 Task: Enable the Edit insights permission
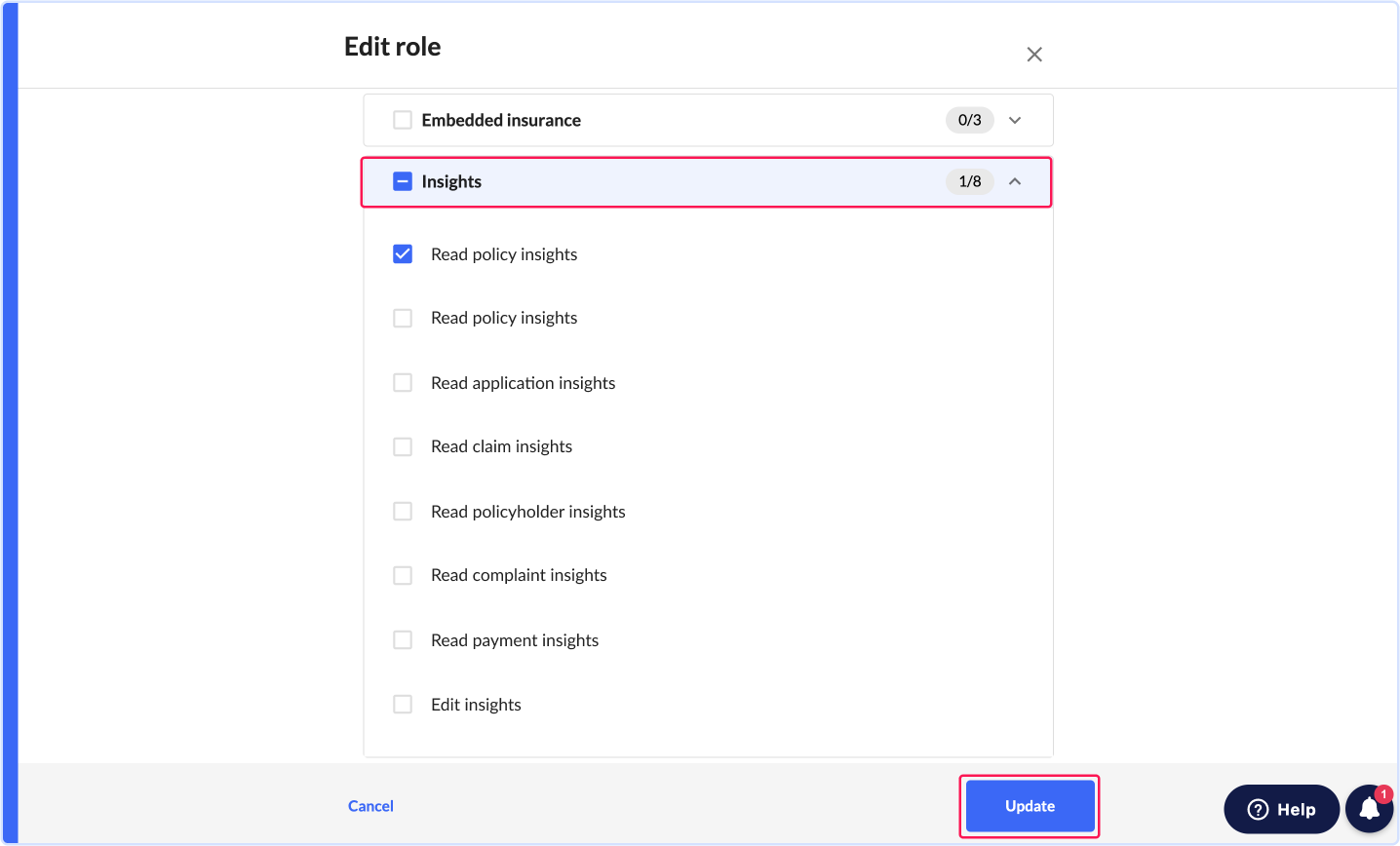[403, 705]
